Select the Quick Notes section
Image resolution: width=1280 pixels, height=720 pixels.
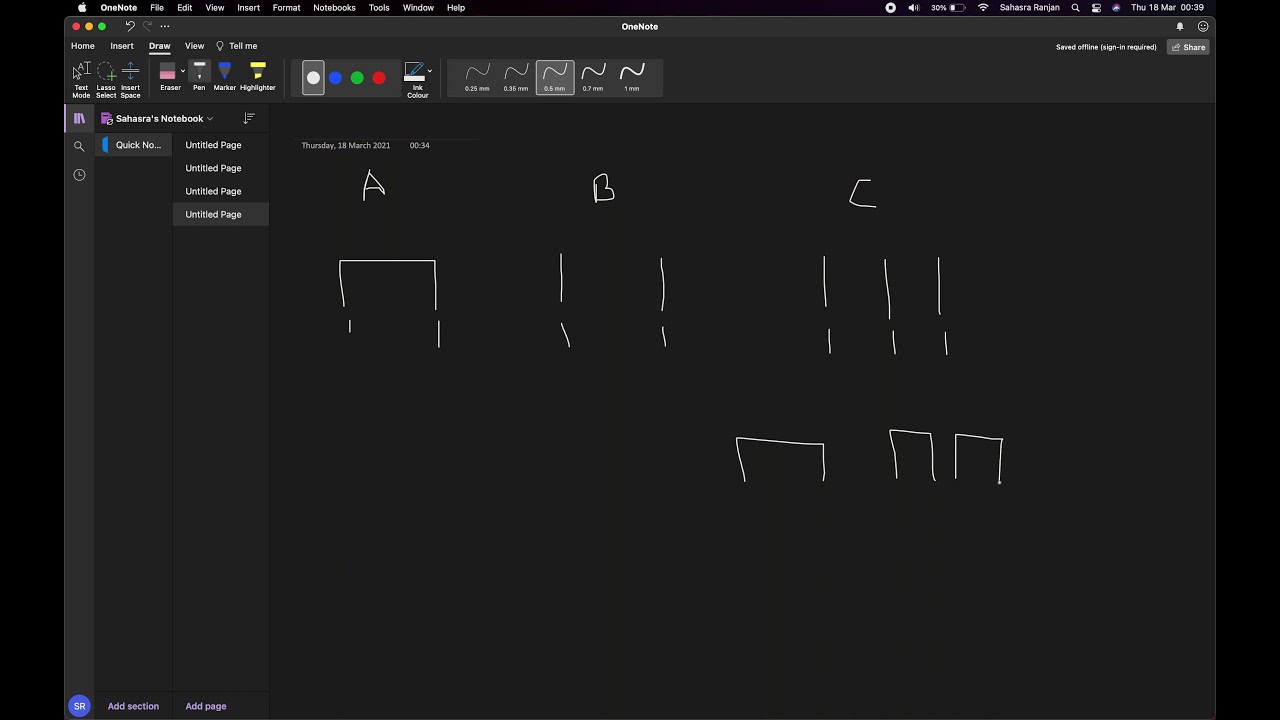pyautogui.click(x=133, y=145)
